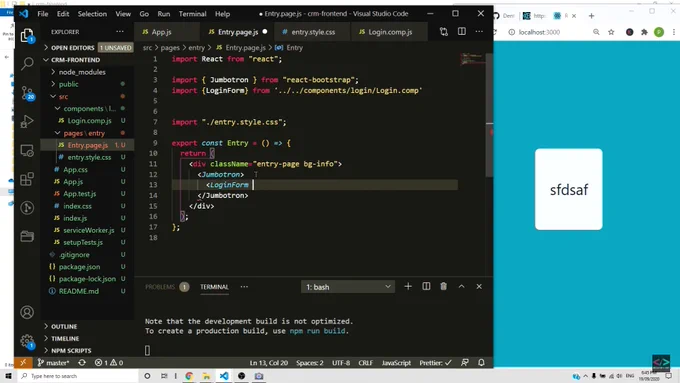Open the Extensions view
Viewport: 680px width, 383px height.
pos(27,179)
